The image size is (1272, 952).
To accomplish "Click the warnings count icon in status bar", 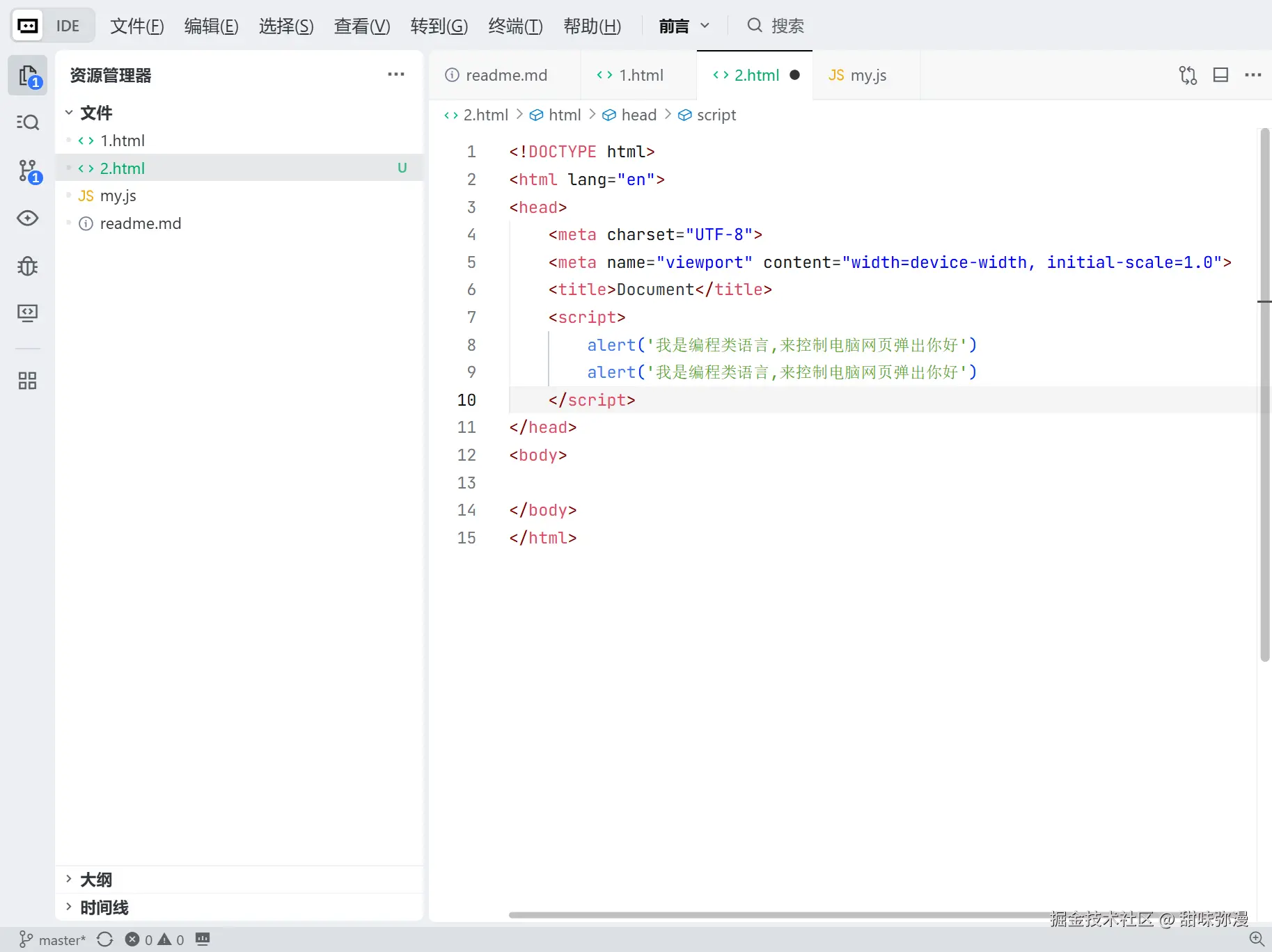I will pyautogui.click(x=164, y=939).
